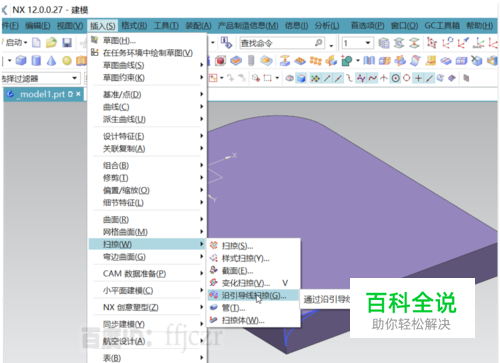Select the Block primitive icon

coord(21,61)
